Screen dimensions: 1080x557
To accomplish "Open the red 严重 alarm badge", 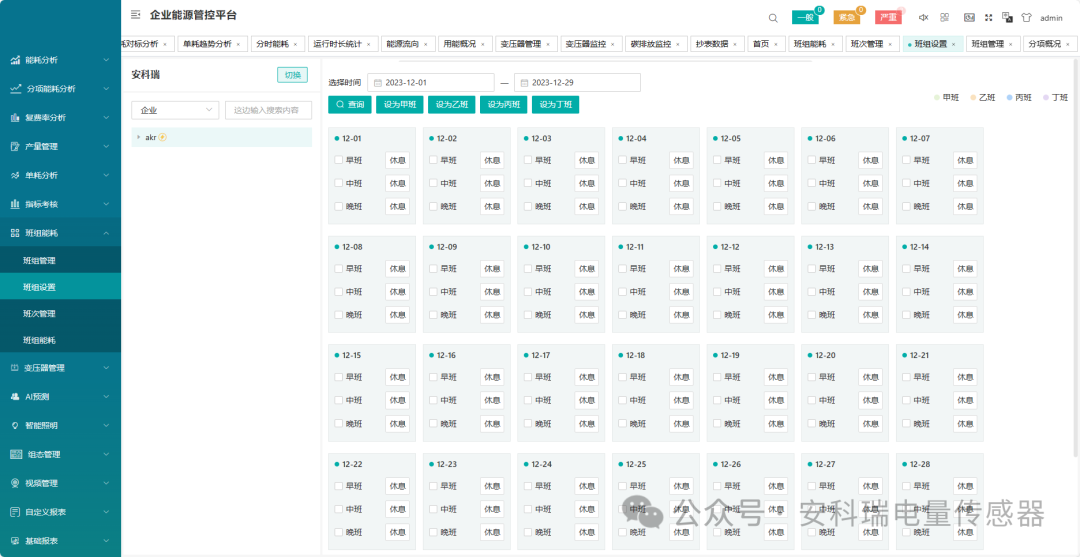I will (888, 18).
